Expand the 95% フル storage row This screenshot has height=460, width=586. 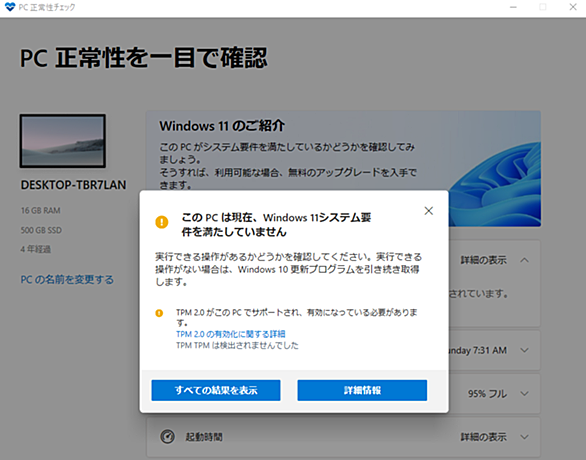[525, 393]
